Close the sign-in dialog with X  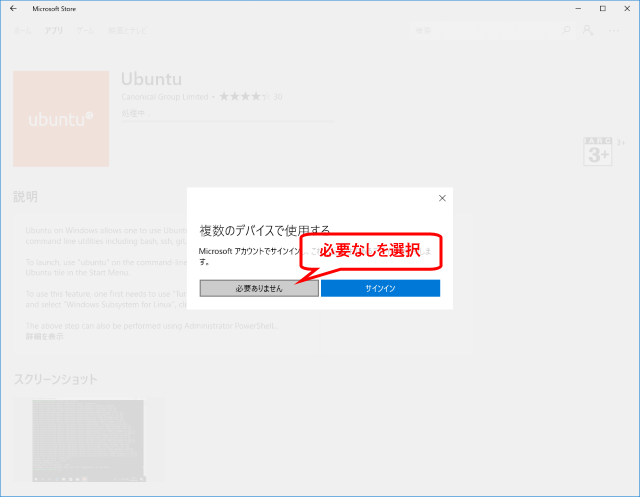point(442,198)
